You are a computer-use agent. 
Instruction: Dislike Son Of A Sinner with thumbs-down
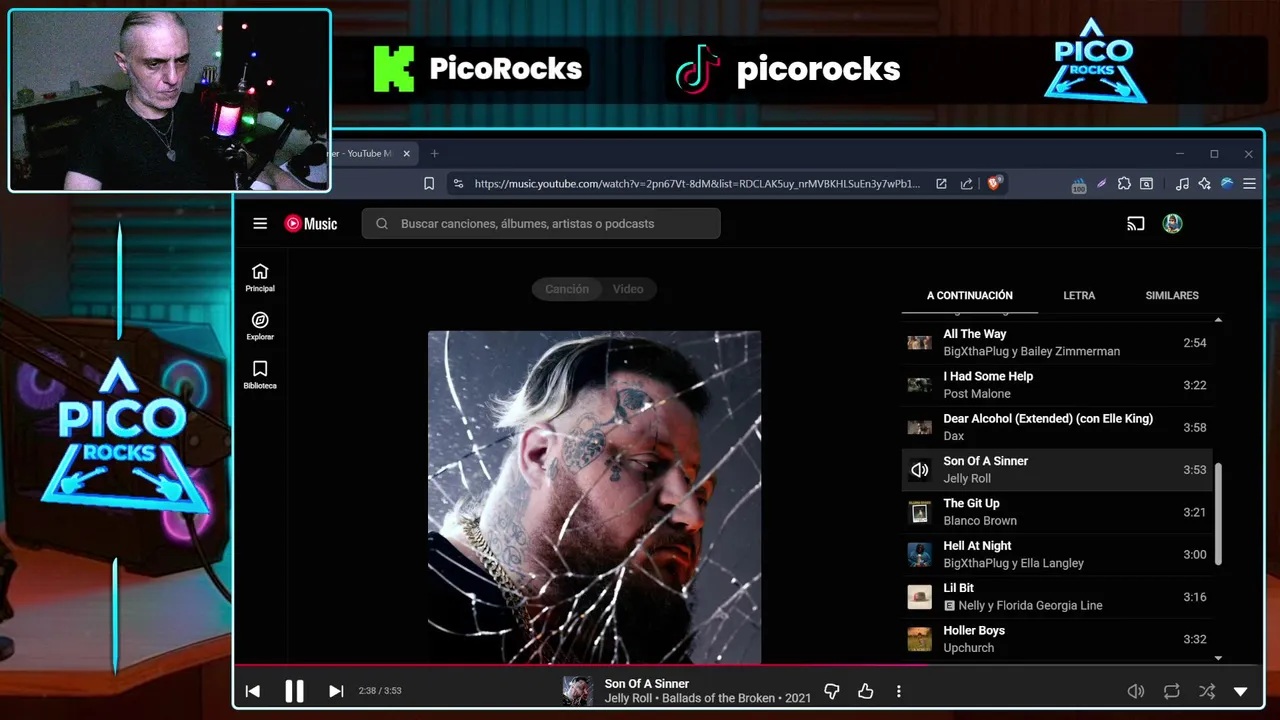(831, 691)
